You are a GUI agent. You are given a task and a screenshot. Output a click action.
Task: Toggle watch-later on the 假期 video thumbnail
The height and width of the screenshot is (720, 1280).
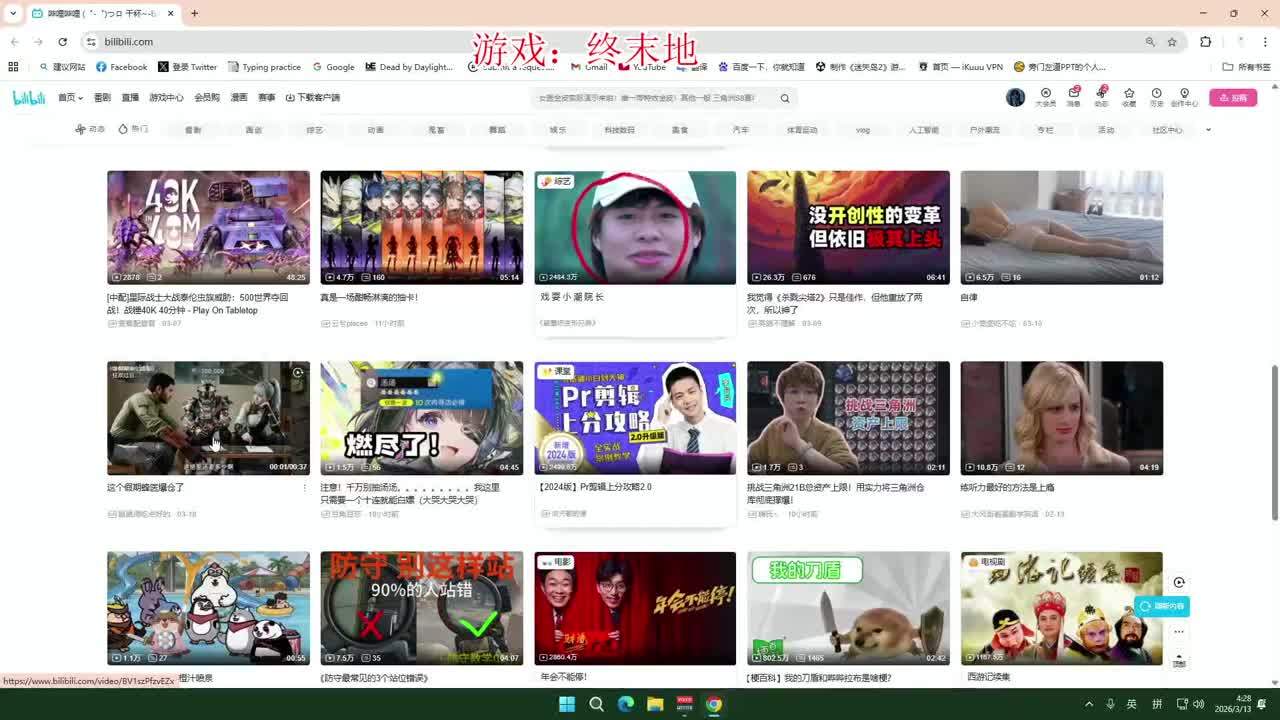pos(298,373)
